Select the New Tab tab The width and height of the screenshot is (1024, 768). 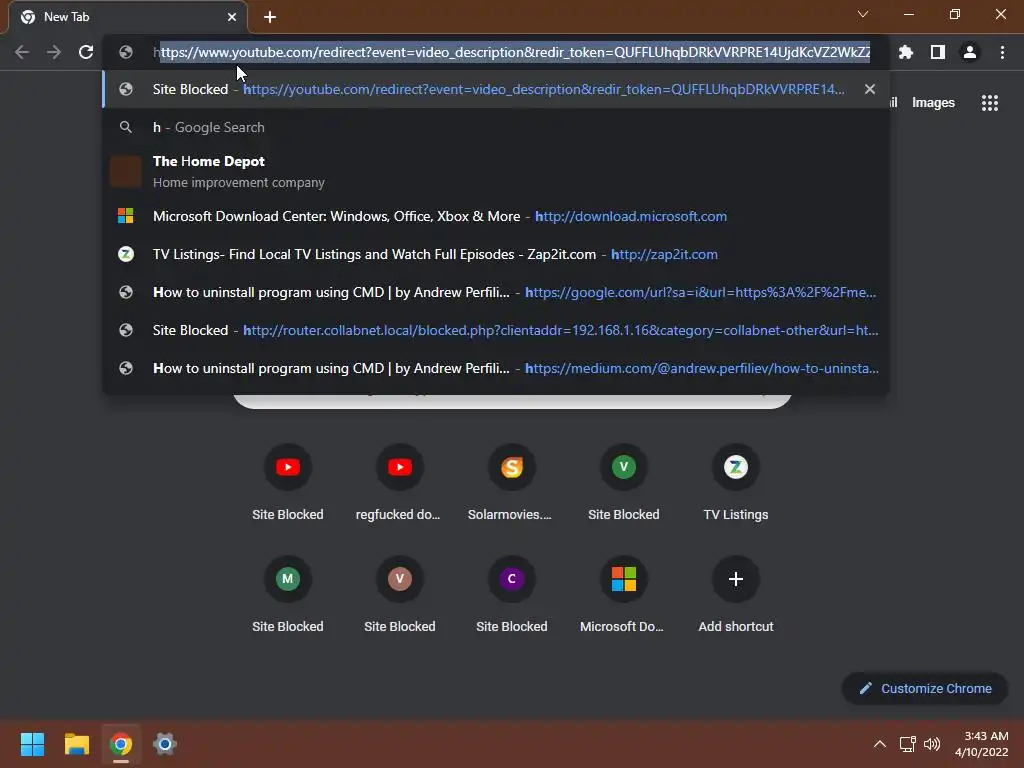(128, 17)
